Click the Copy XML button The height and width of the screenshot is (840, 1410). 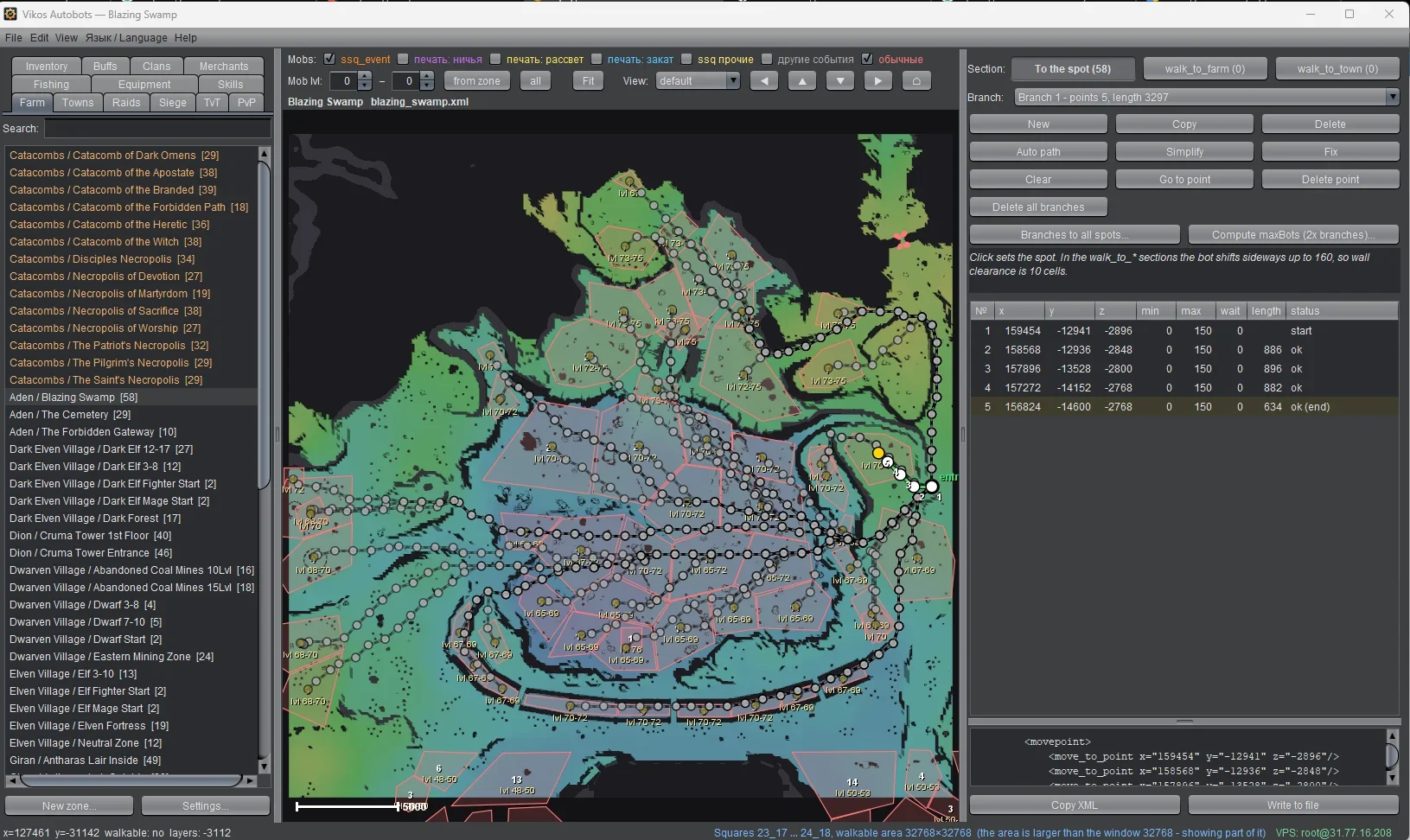point(1075,805)
